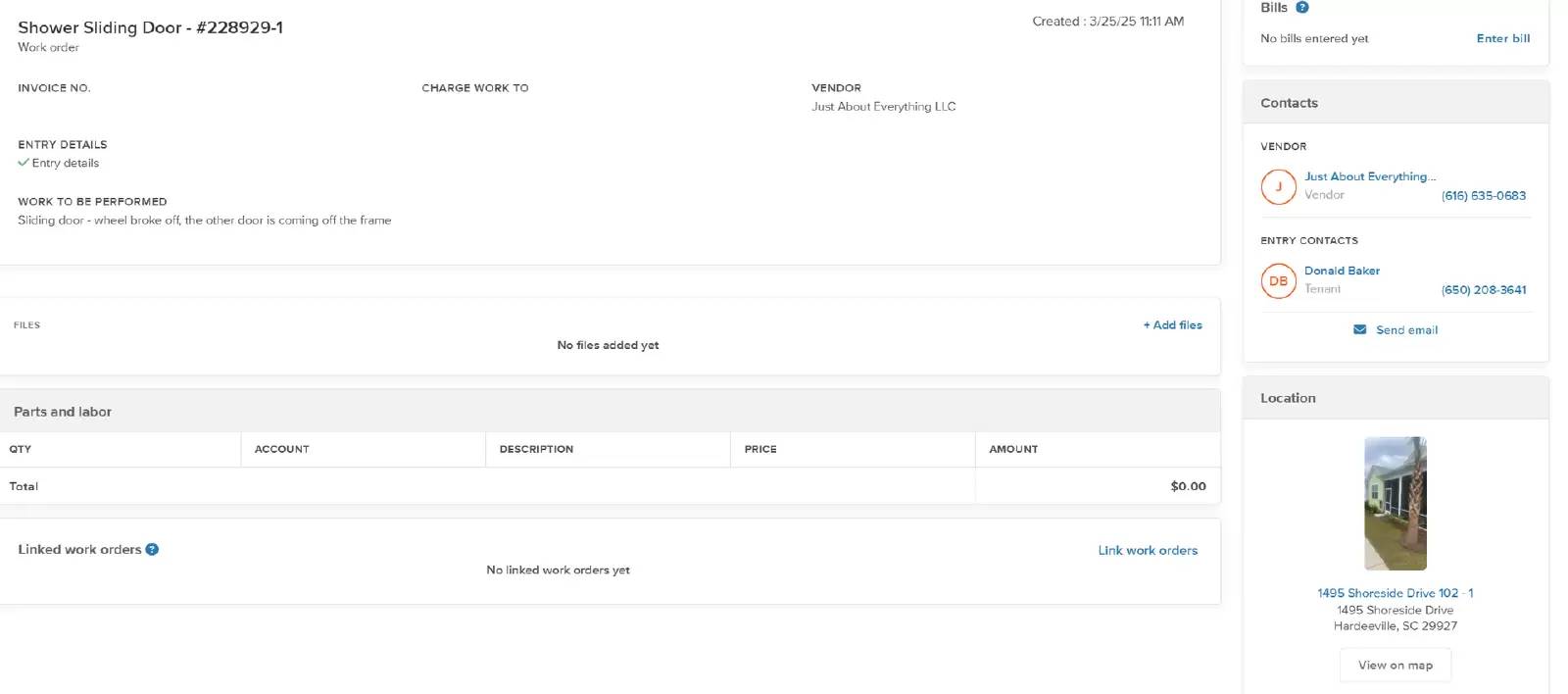Open the Enter bill link
Viewport: 1568px width, 694px height.
click(x=1502, y=38)
